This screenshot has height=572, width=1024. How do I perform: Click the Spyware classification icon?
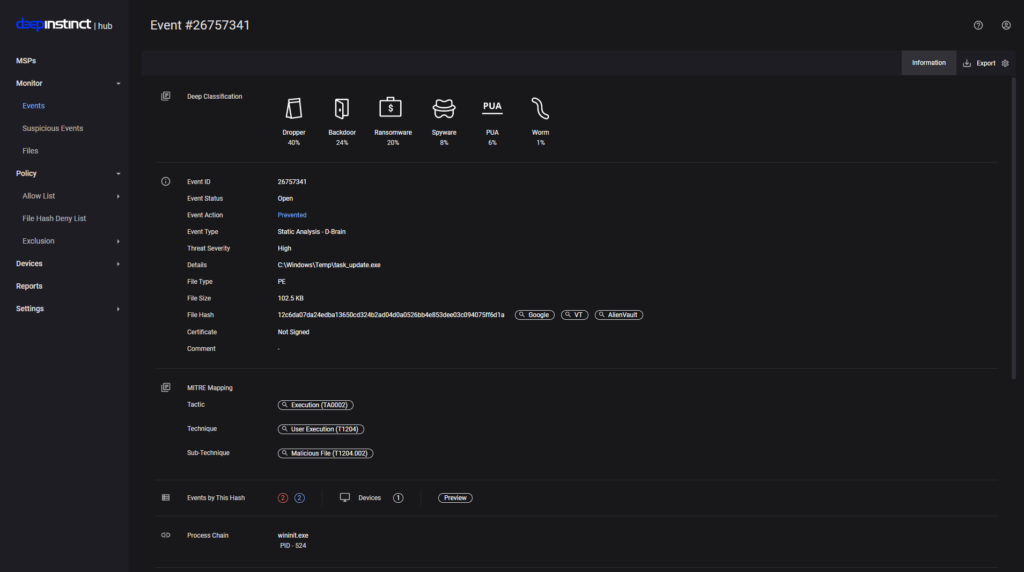click(444, 108)
